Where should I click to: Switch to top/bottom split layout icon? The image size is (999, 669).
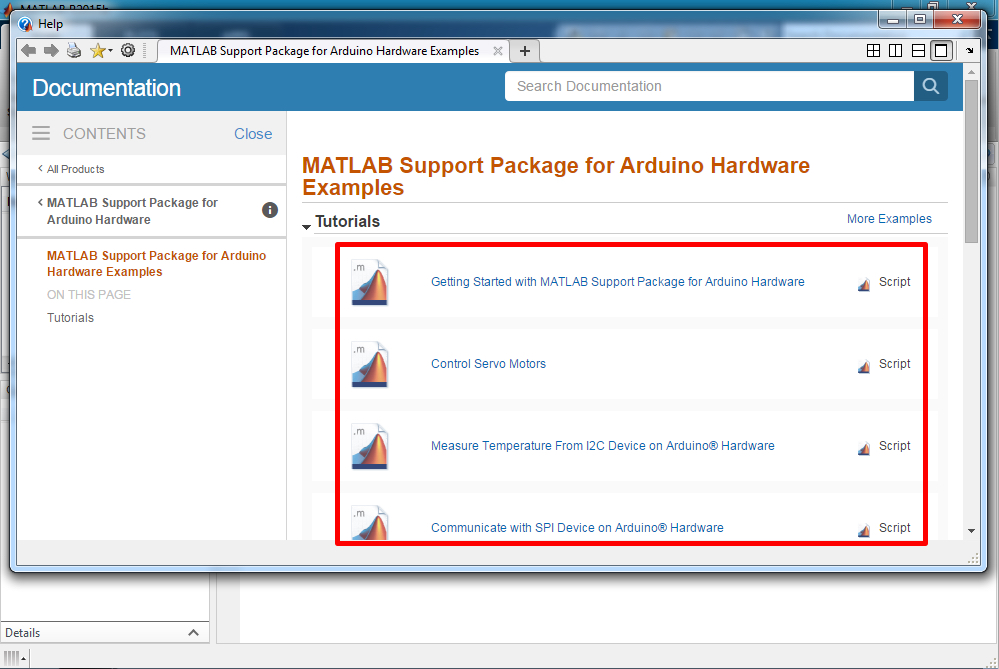[918, 51]
